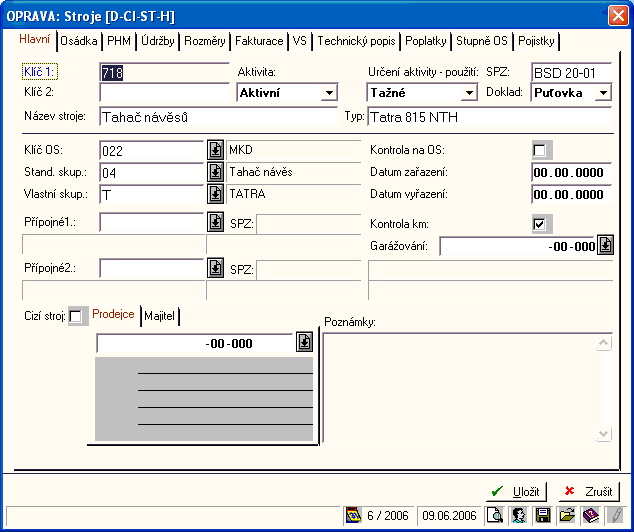
Task: Switch to the VS tab
Action: coord(300,41)
